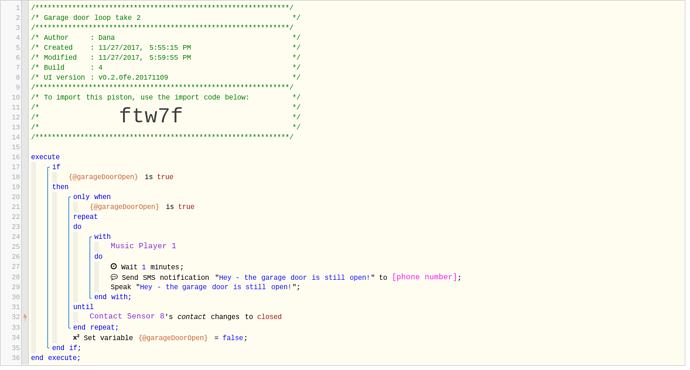Click the false value on line 34

tap(233, 337)
